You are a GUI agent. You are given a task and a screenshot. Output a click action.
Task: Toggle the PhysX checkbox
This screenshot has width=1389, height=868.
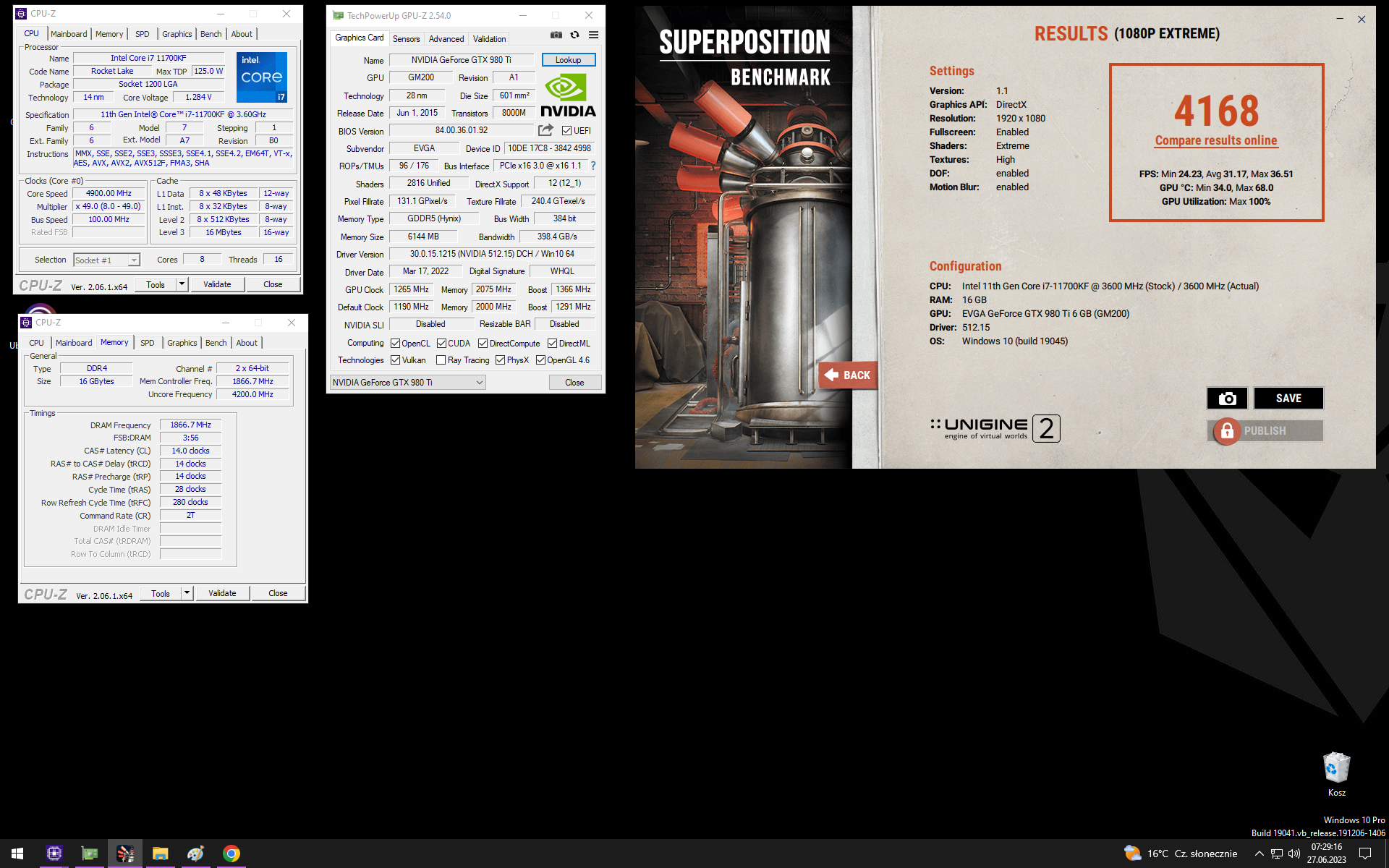coord(500,360)
